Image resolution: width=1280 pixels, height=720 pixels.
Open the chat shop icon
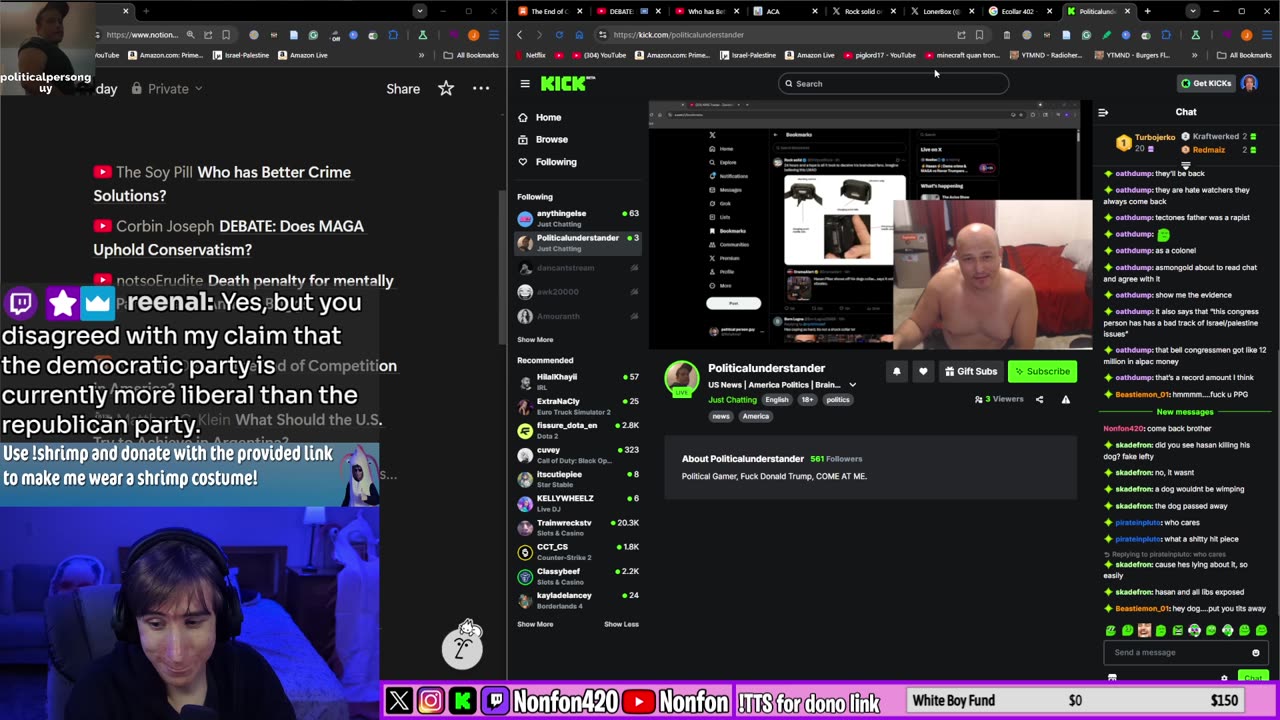(x=1112, y=678)
